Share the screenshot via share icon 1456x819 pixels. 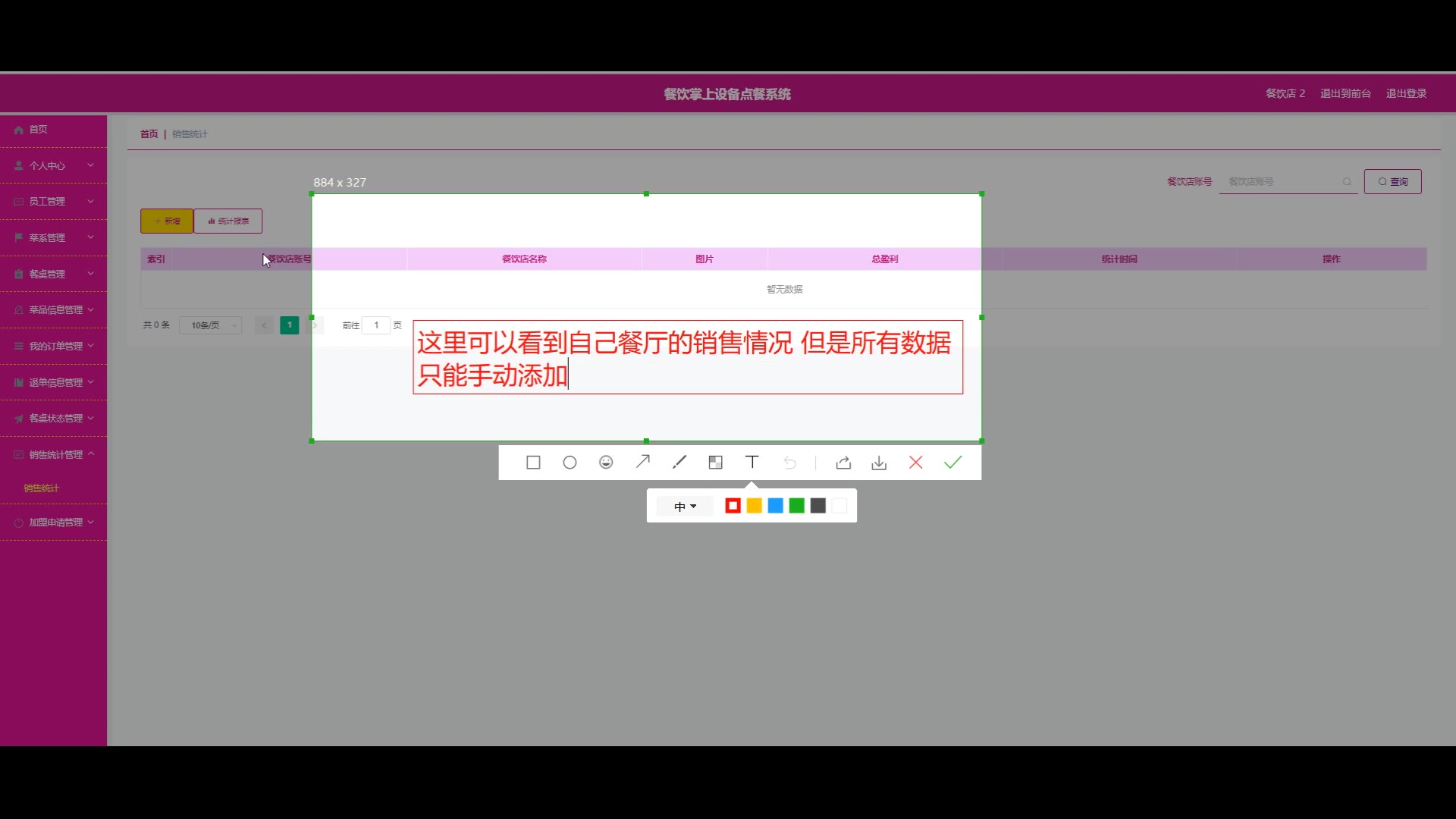(x=843, y=463)
